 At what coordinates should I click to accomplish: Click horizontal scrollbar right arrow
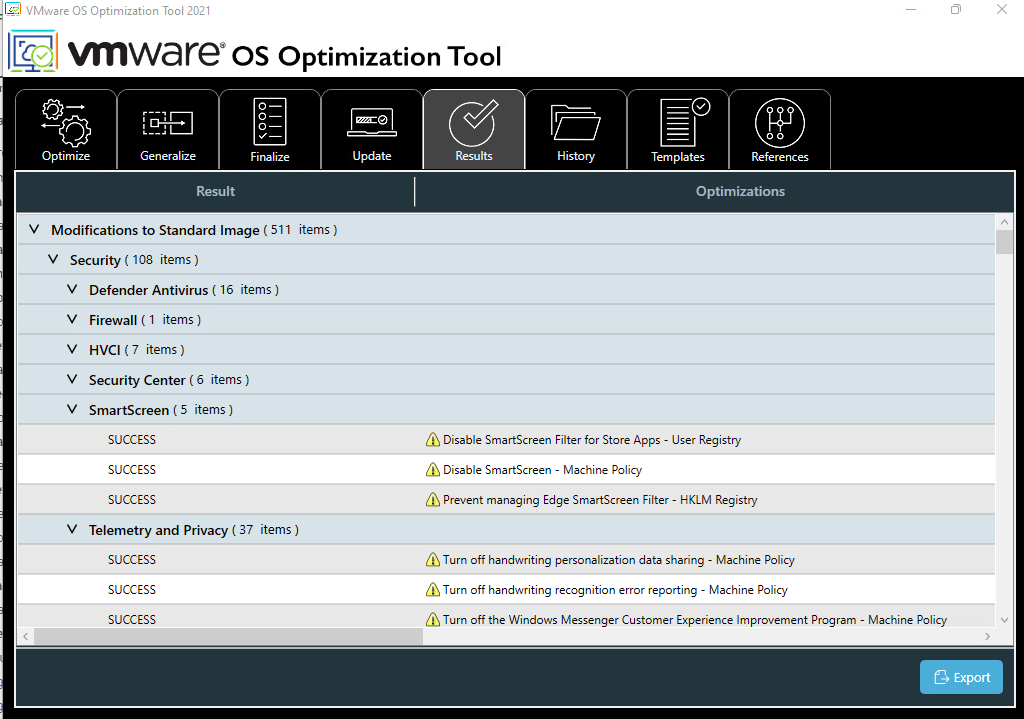coord(987,636)
